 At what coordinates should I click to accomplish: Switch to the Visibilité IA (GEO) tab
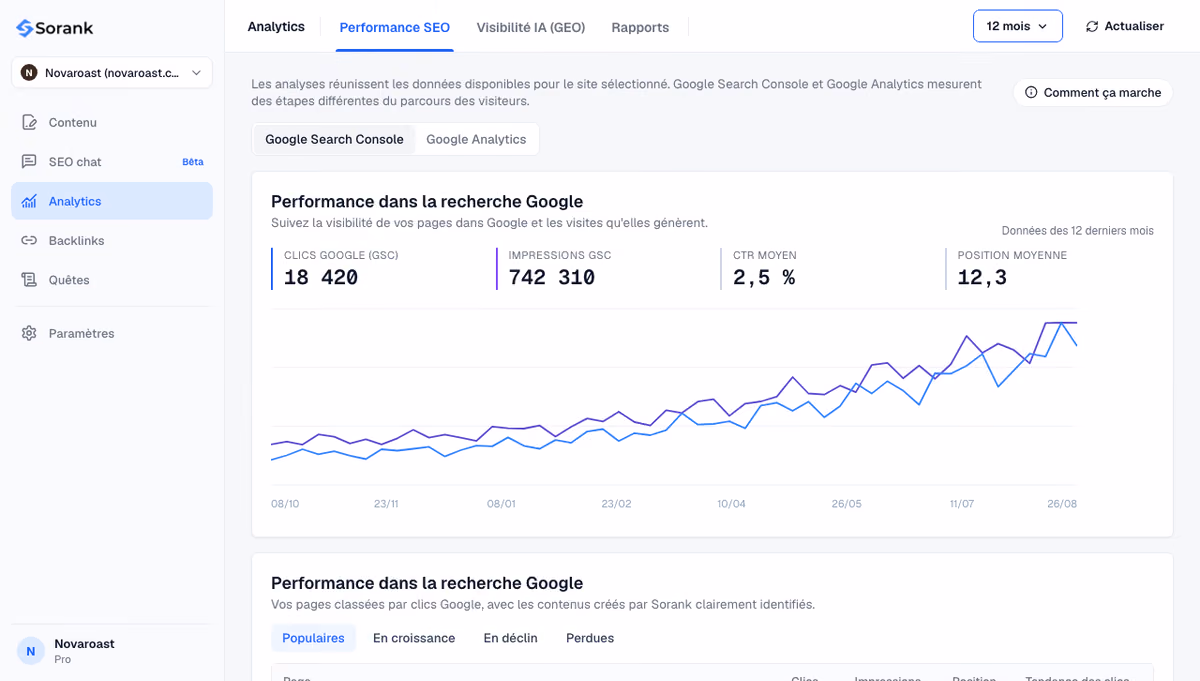(x=531, y=27)
